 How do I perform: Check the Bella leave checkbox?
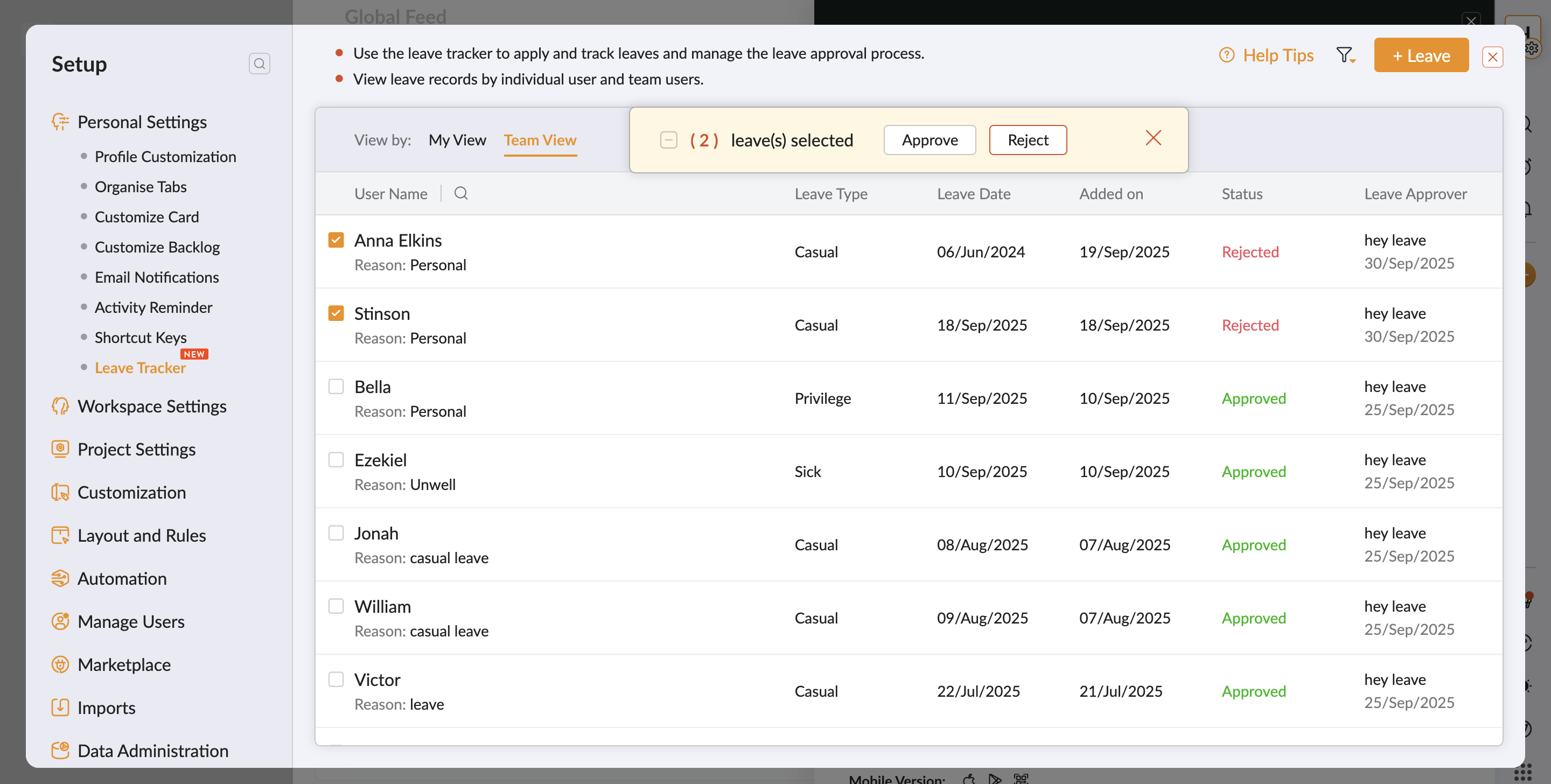click(336, 387)
